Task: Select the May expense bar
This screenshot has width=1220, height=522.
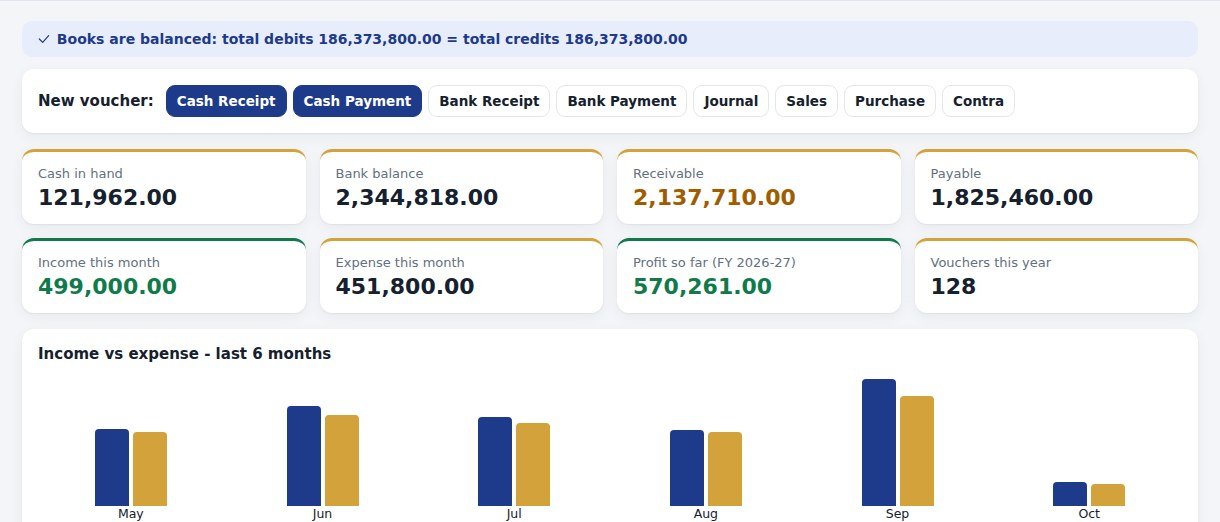Action: pos(150,469)
